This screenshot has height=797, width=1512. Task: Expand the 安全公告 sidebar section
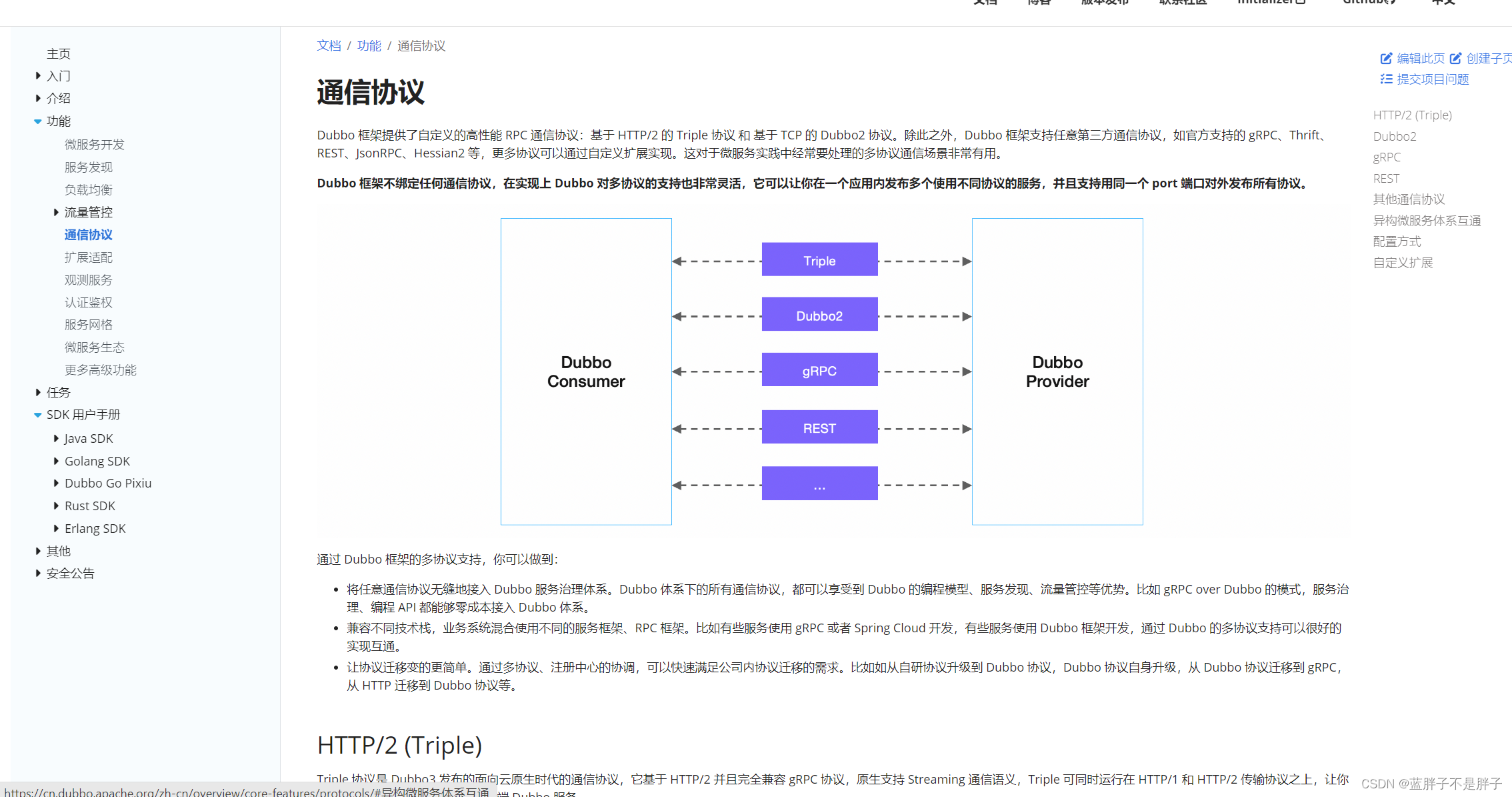[38, 573]
